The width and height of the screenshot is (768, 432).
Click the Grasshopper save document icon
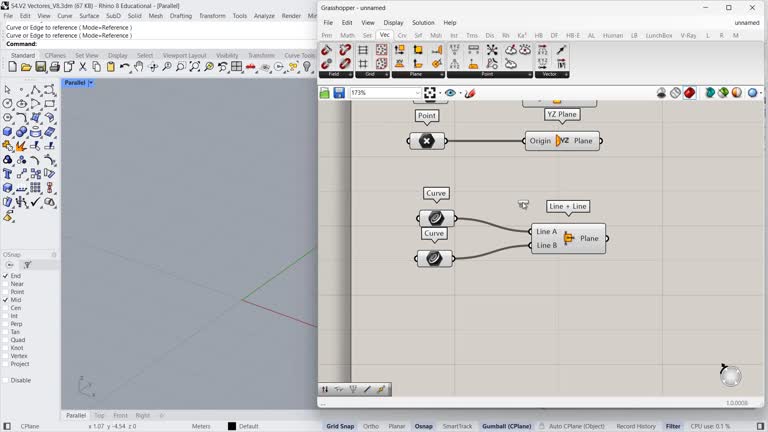click(x=339, y=93)
